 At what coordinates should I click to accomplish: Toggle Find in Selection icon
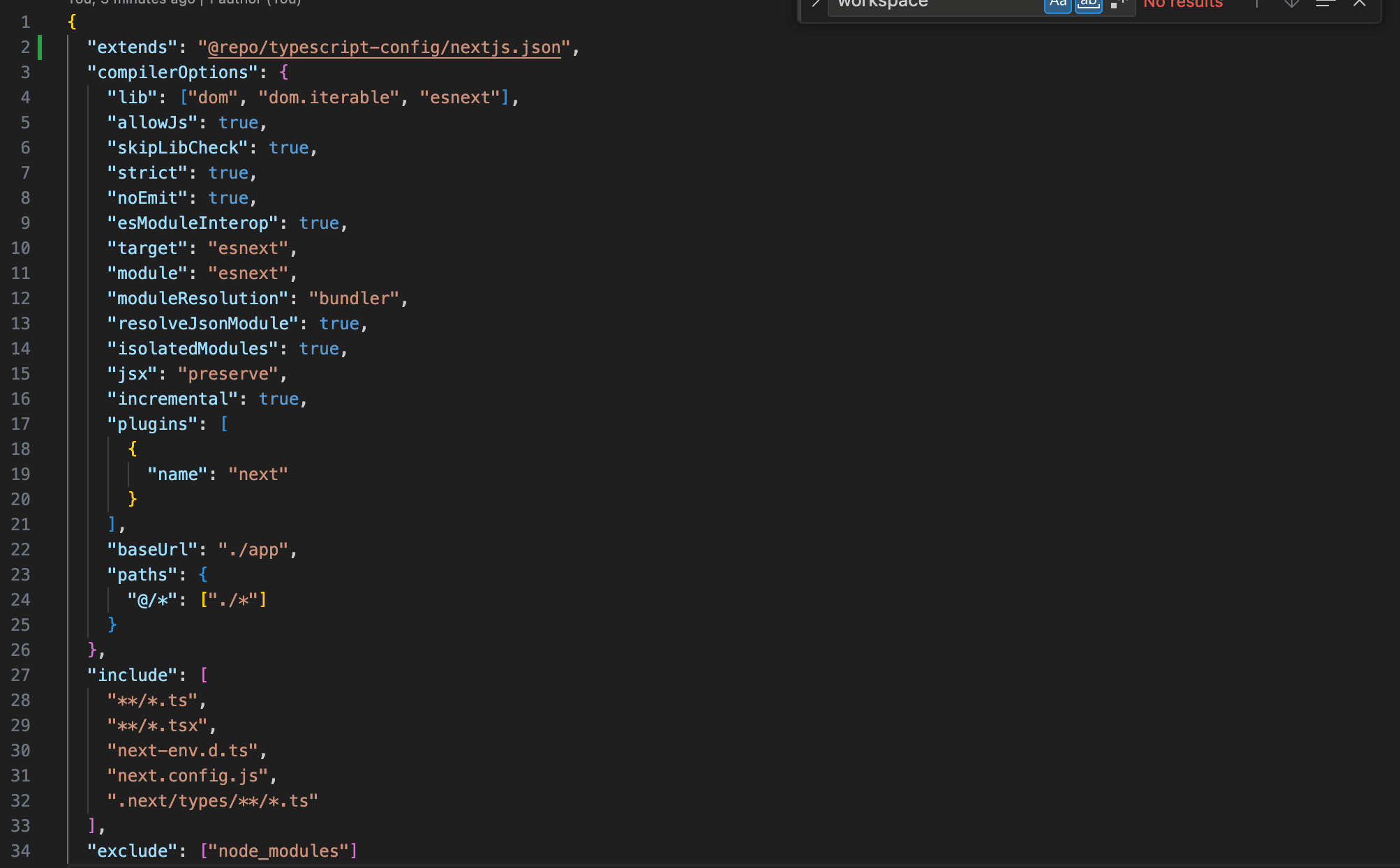point(1325,3)
